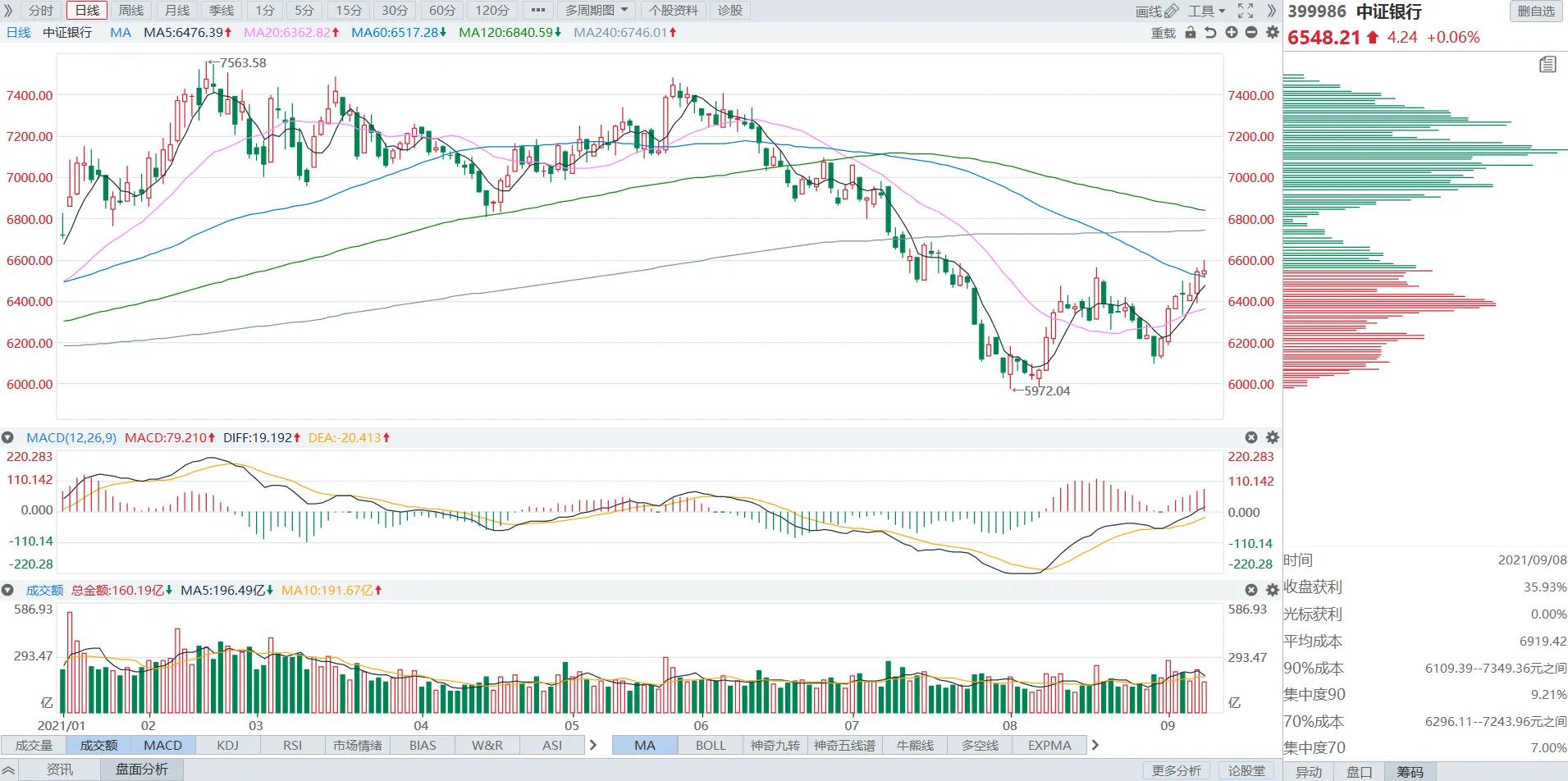Image resolution: width=1568 pixels, height=781 pixels.
Task: Expand the left sidebar at top-left chevron
Action: 8,11
